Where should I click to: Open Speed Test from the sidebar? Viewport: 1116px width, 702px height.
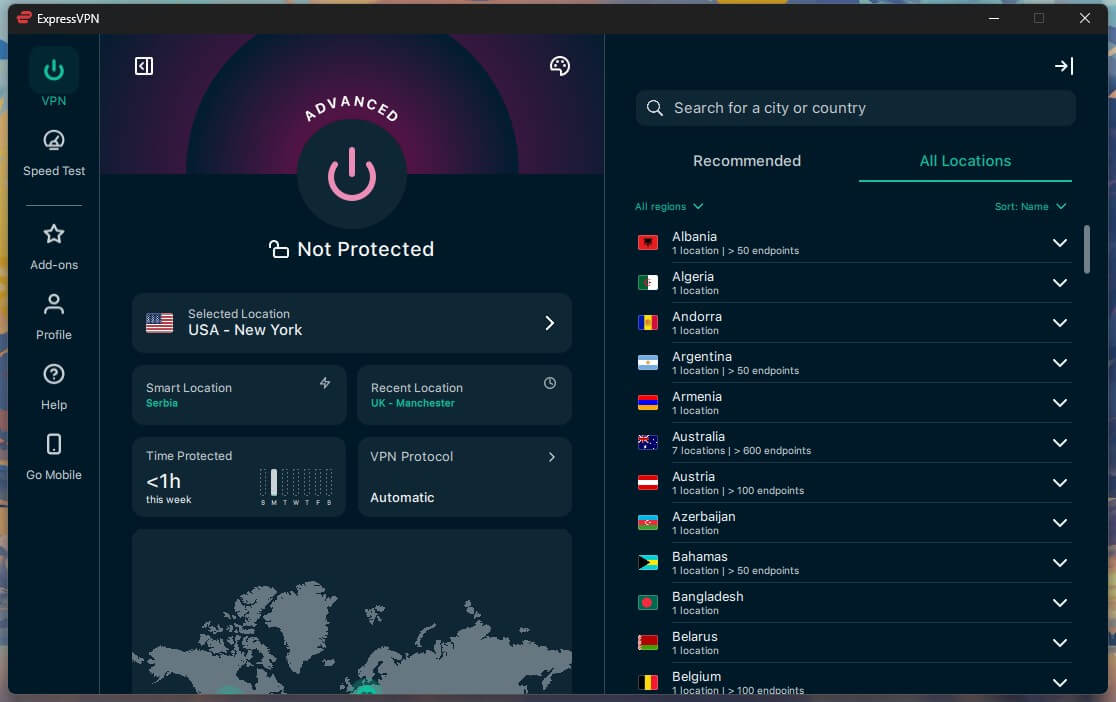(x=53, y=153)
